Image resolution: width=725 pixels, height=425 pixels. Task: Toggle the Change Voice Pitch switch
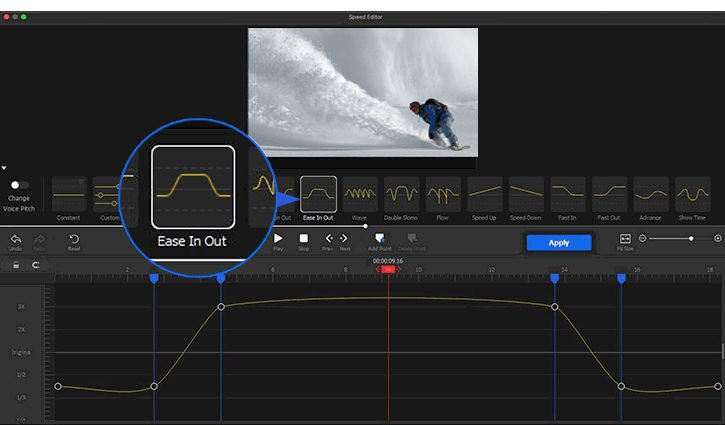pyautogui.click(x=18, y=185)
